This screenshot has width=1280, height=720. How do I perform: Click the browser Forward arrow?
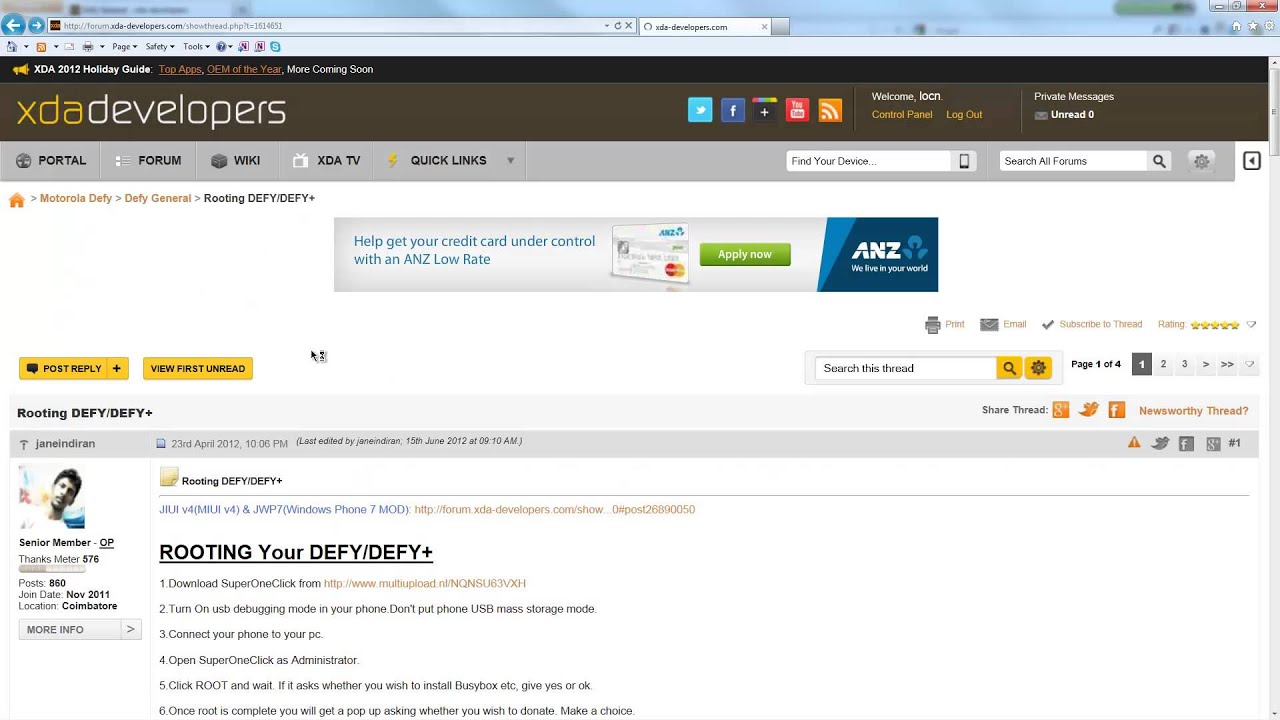[37, 25]
